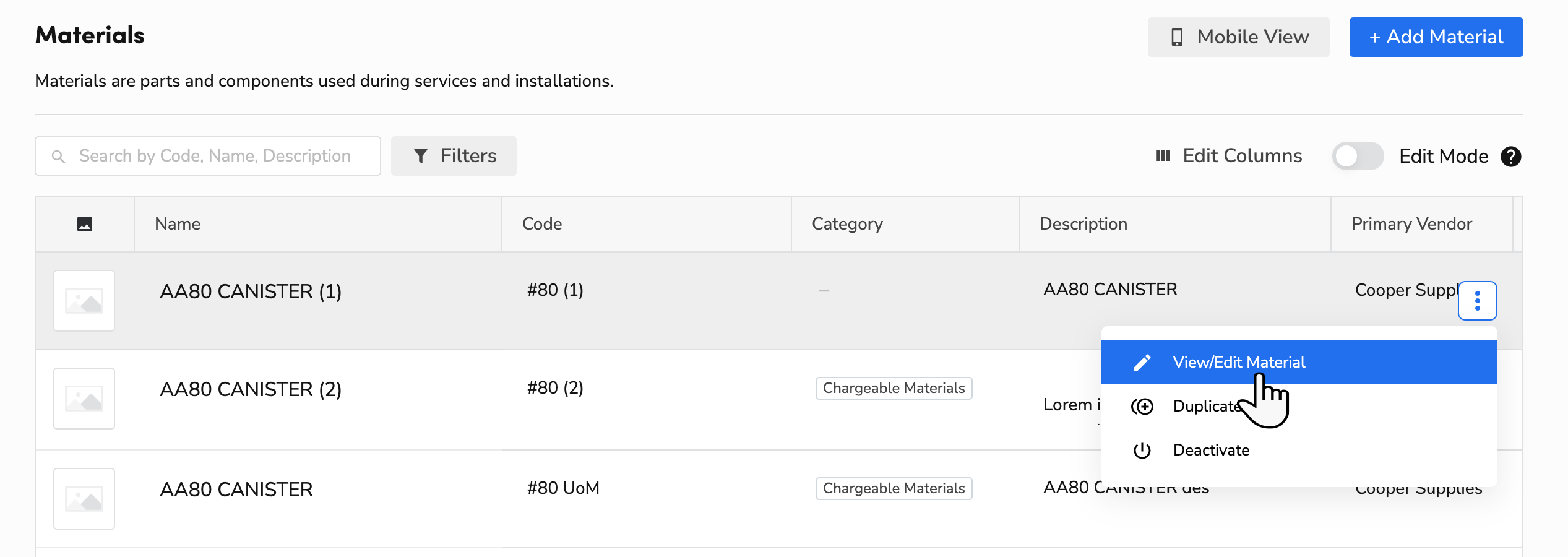The width and height of the screenshot is (1568, 557).
Task: Click the Edit Mode help question icon
Action: coord(1510,157)
